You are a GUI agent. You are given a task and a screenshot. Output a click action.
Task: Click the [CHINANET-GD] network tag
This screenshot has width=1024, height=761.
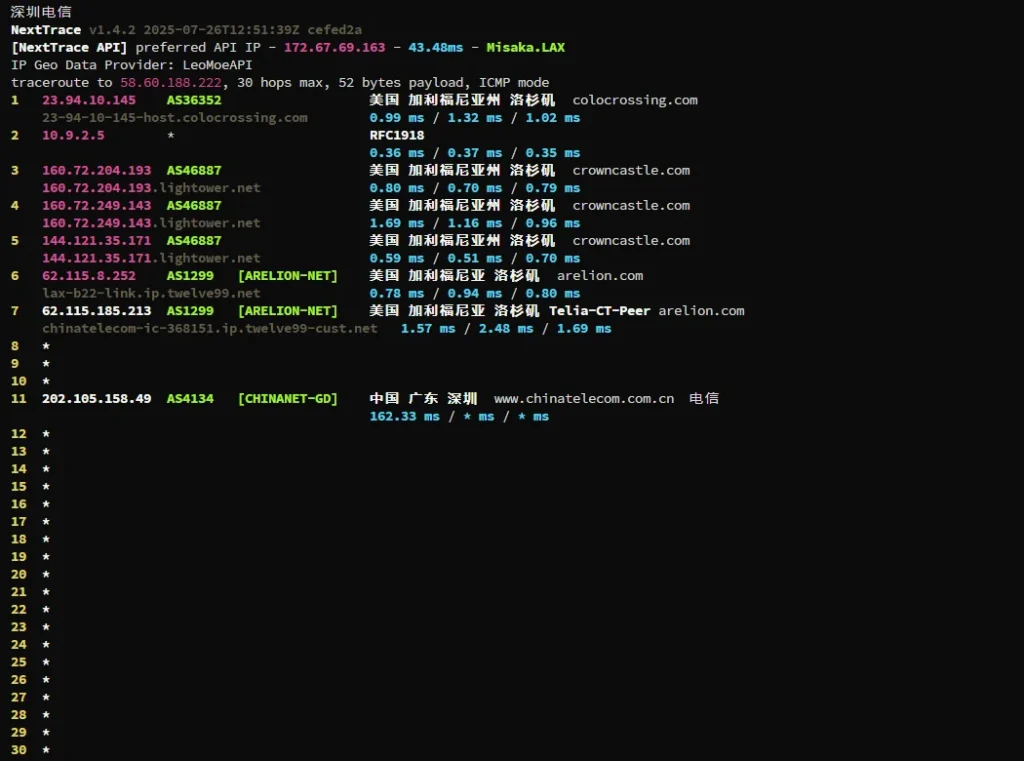tap(287, 398)
